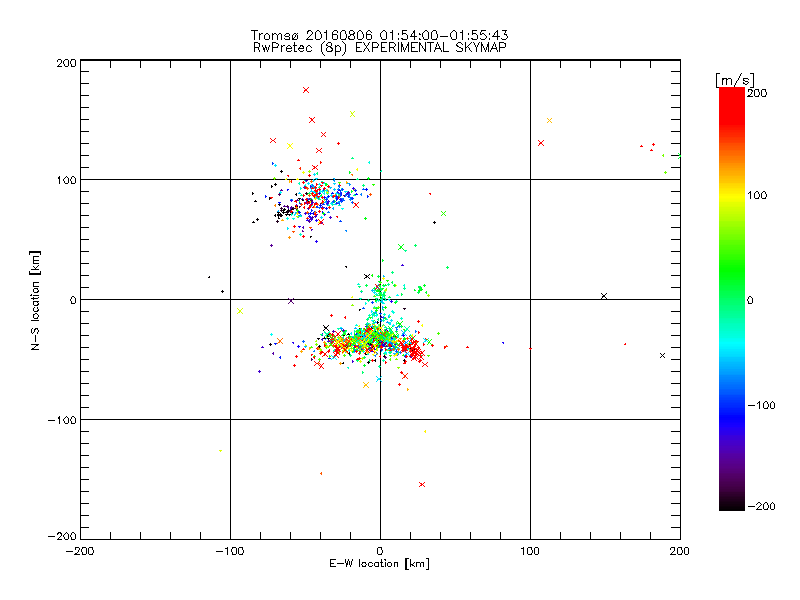Select the '[m/s]' unit label above colorbar
The height and width of the screenshot is (600, 800).
(735, 80)
